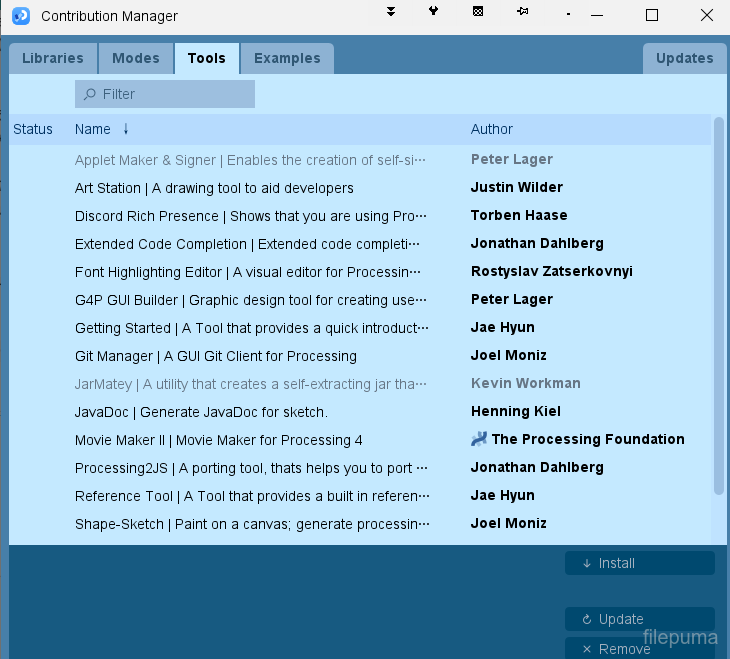The width and height of the screenshot is (730, 659).
Task: Open the Updates tab
Action: click(x=684, y=58)
